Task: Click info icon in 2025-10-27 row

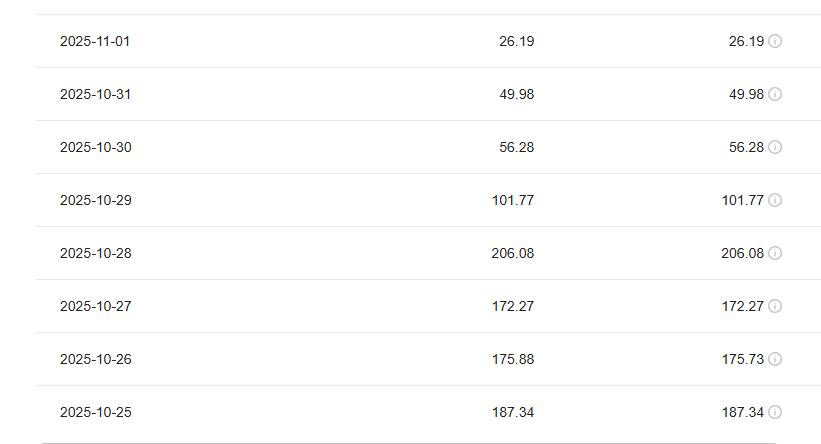Action: point(775,306)
